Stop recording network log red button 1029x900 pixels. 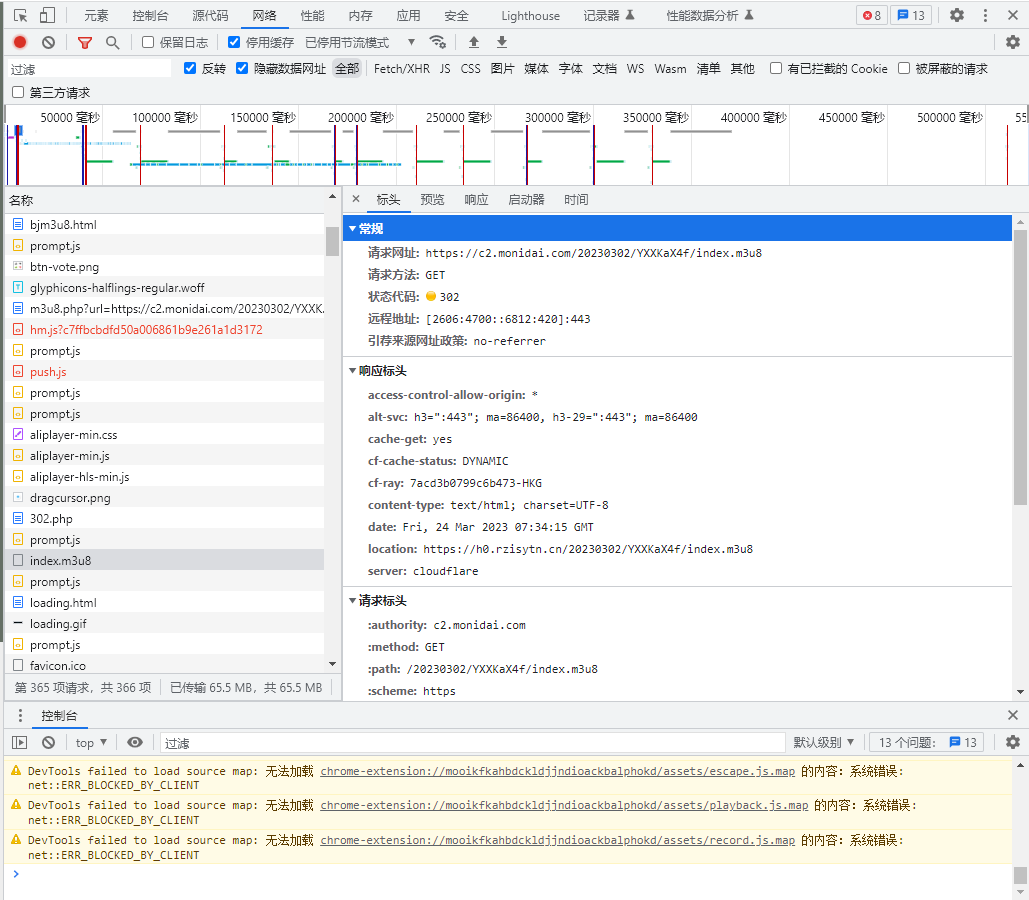[x=20, y=43]
